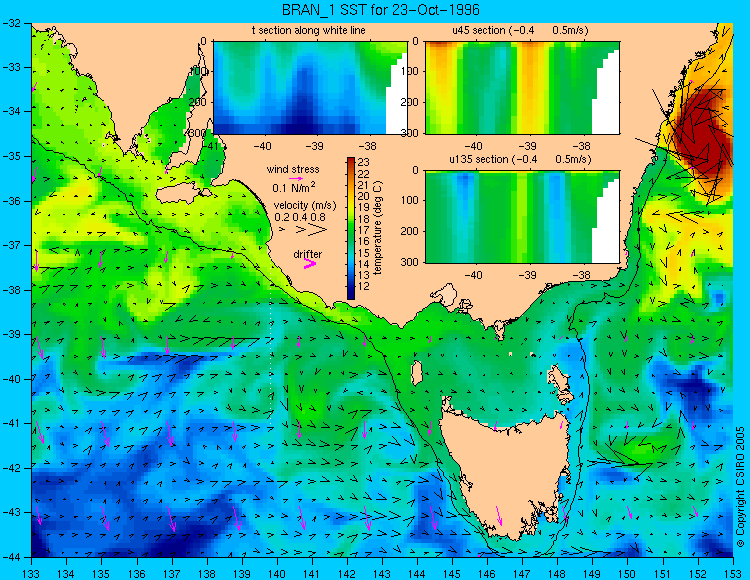This screenshot has width=750, height=580.
Task: Click depth label 100 on u45 section inset
Action: tap(411, 72)
